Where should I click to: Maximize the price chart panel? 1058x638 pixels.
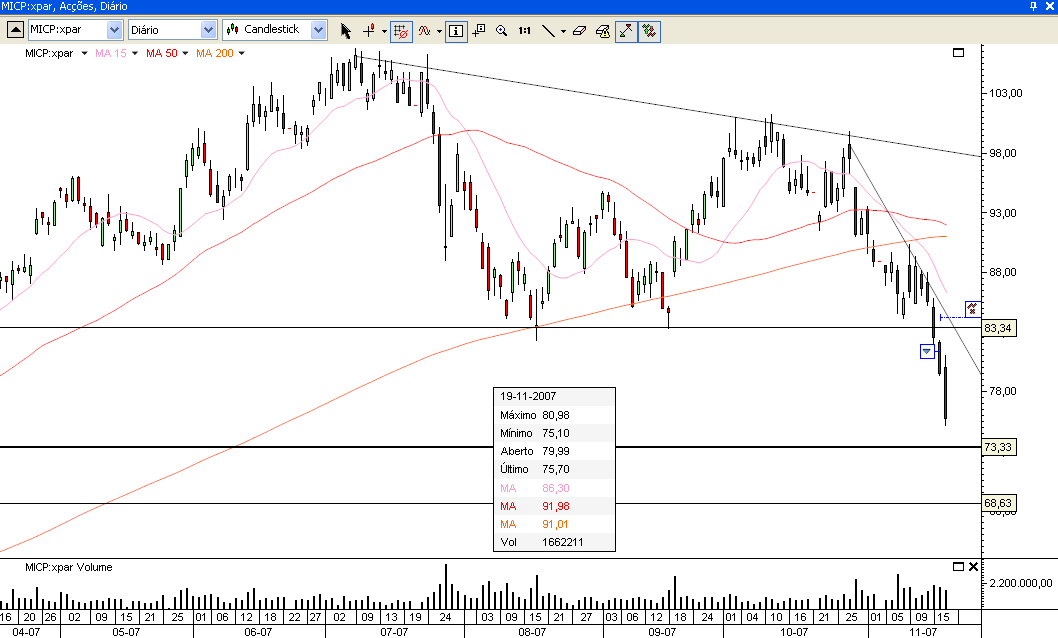tap(958, 53)
